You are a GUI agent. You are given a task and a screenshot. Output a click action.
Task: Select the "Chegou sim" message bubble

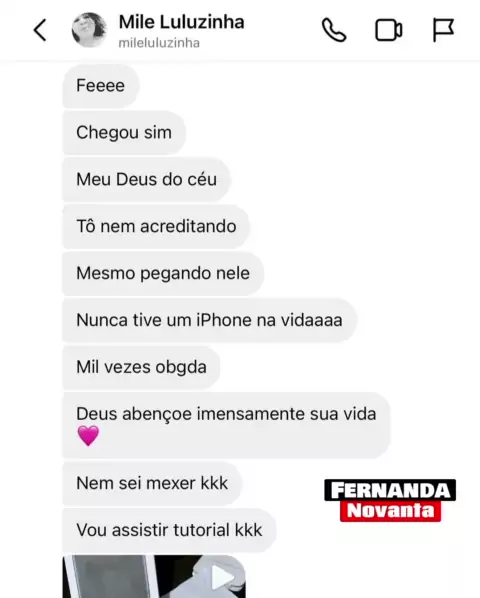click(x=124, y=132)
